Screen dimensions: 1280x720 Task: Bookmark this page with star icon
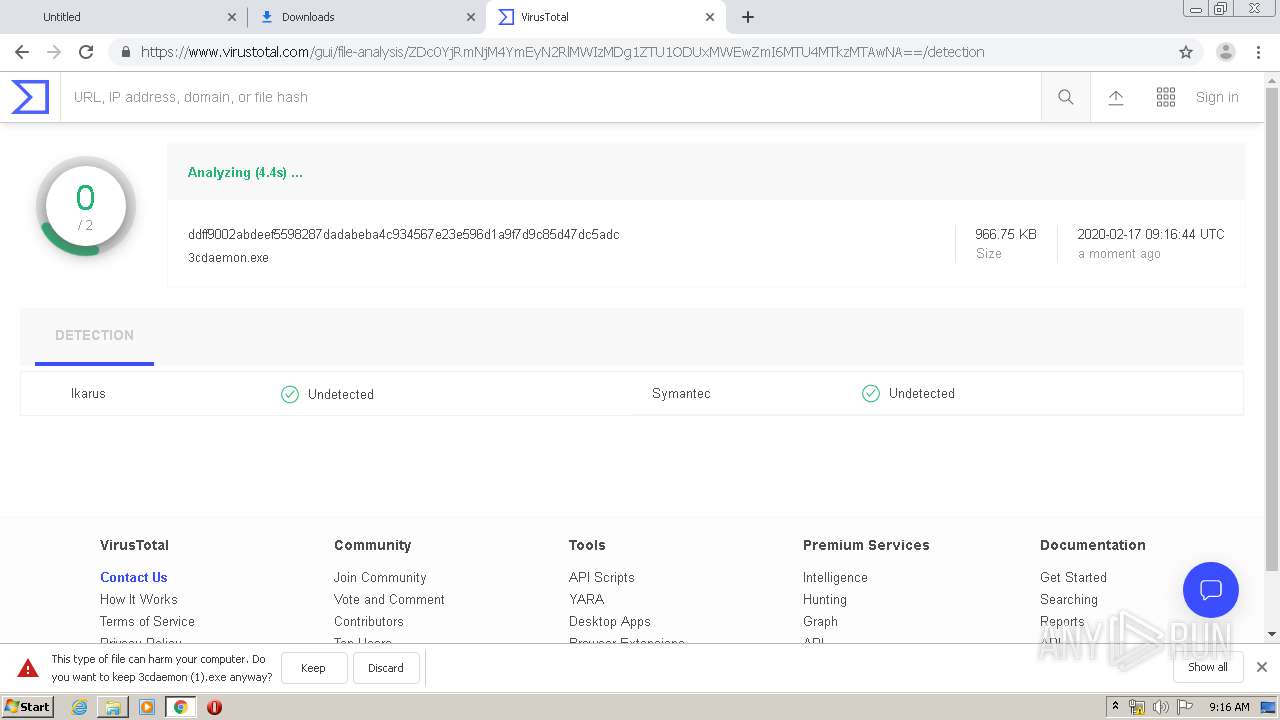1186,52
